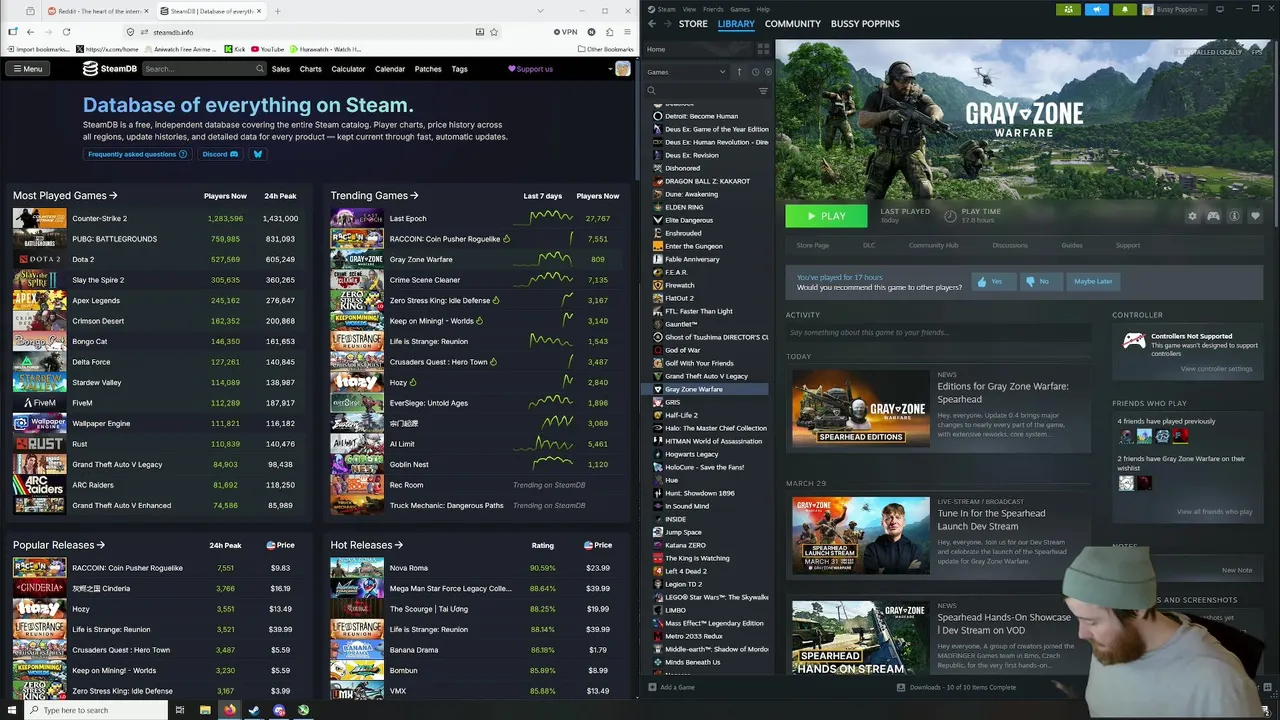Switch to Steam Big Picture mode icon
The height and width of the screenshot is (720, 1280).
coord(1219,9)
